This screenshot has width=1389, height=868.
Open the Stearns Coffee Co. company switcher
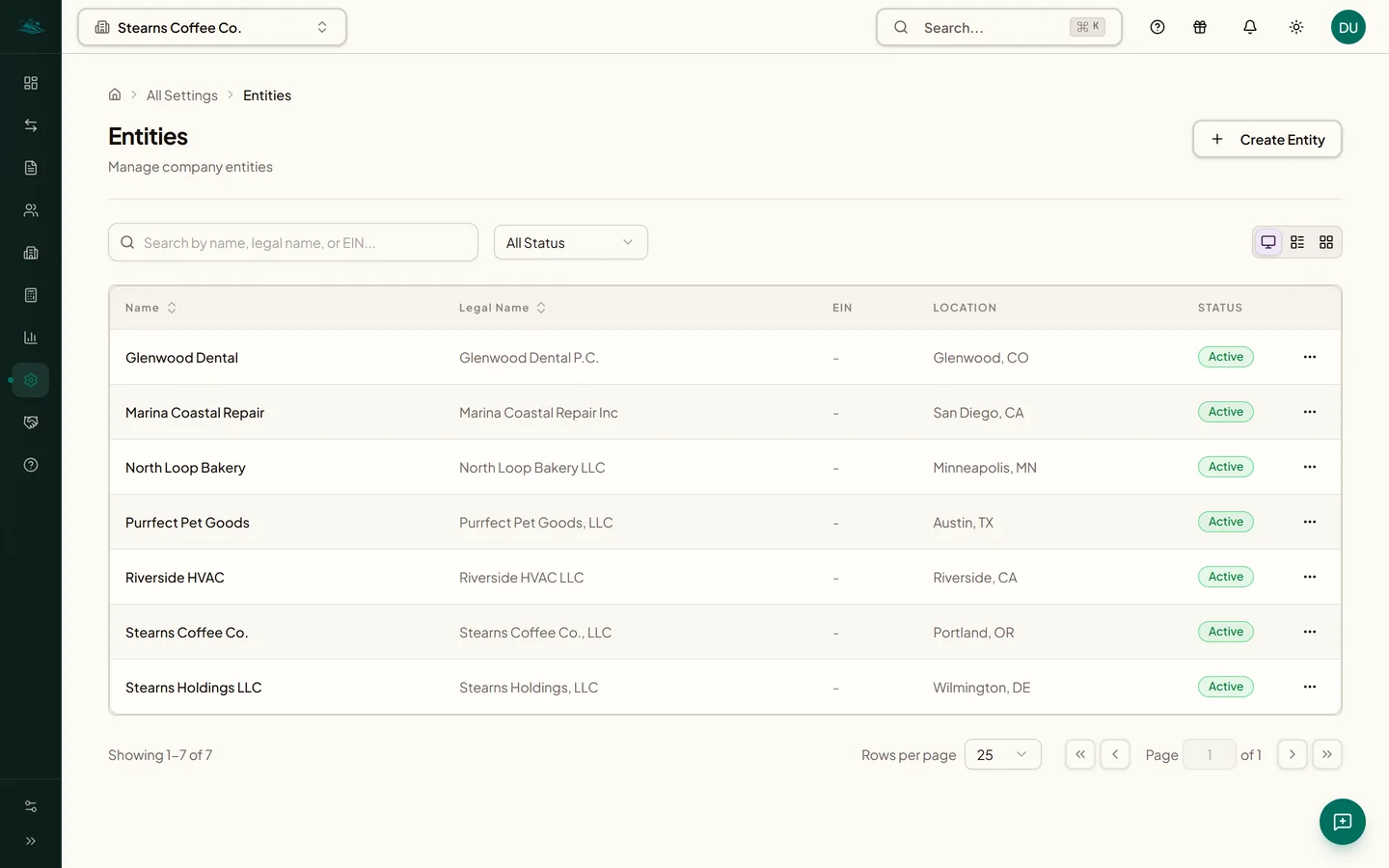(x=212, y=27)
